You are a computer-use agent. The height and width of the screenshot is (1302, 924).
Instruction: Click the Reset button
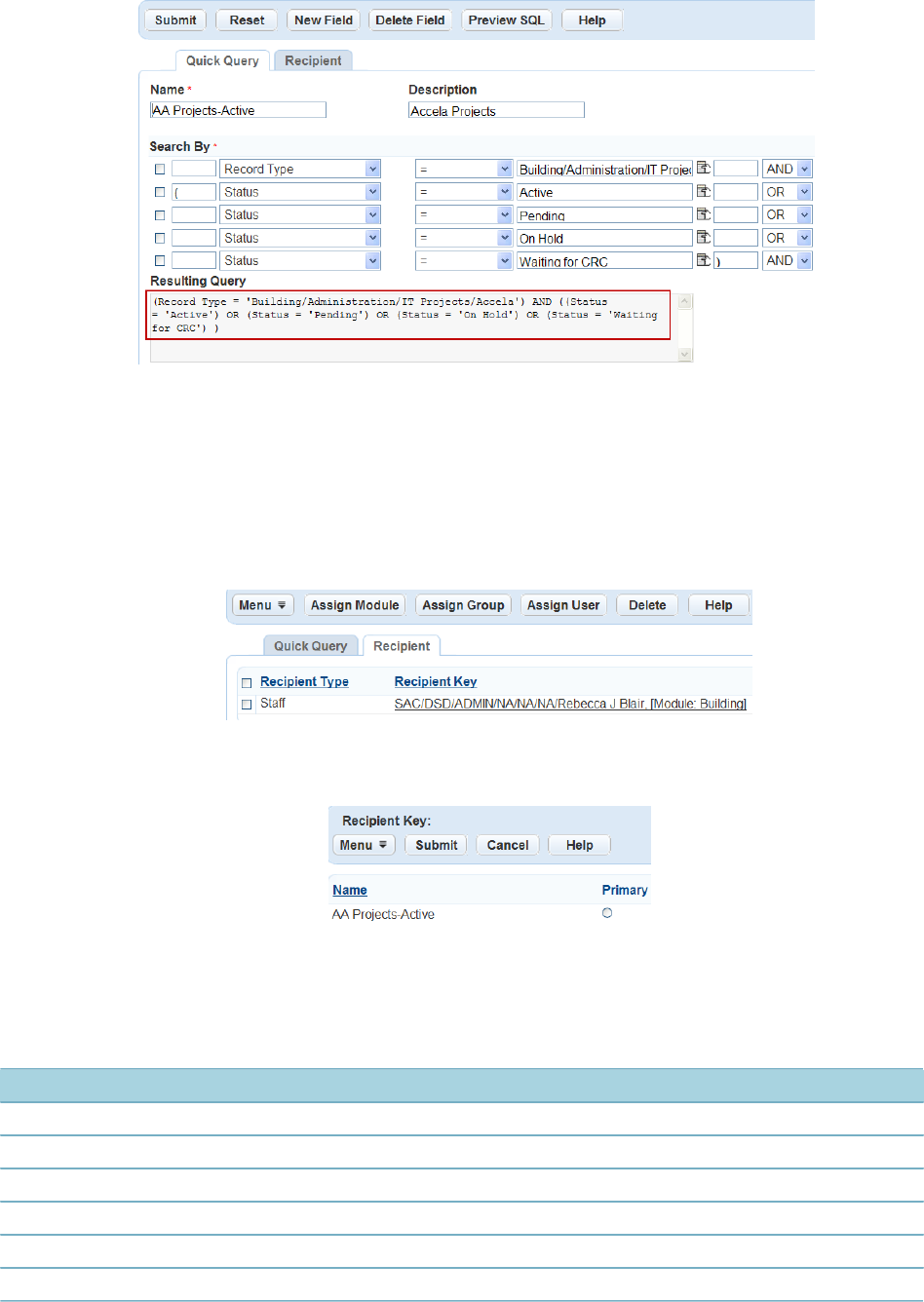click(x=247, y=19)
